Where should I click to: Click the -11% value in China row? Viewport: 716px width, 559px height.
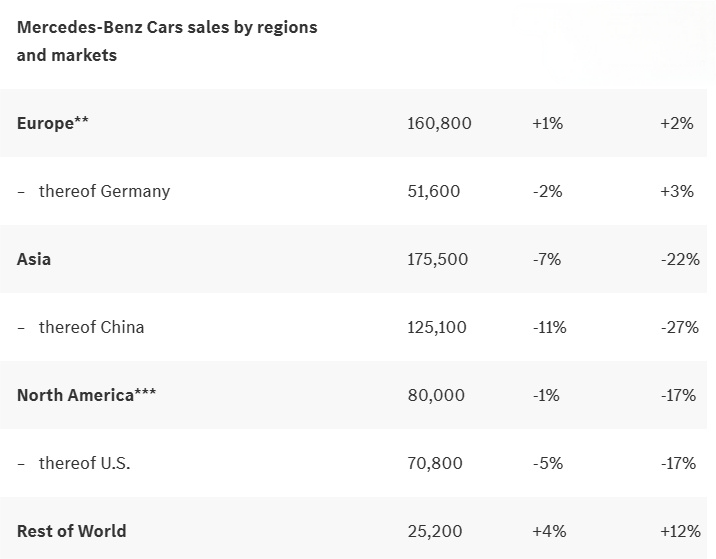click(549, 327)
